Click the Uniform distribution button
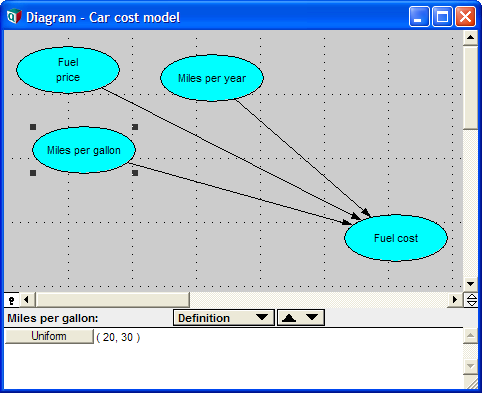This screenshot has height=393, width=482. 49,336
